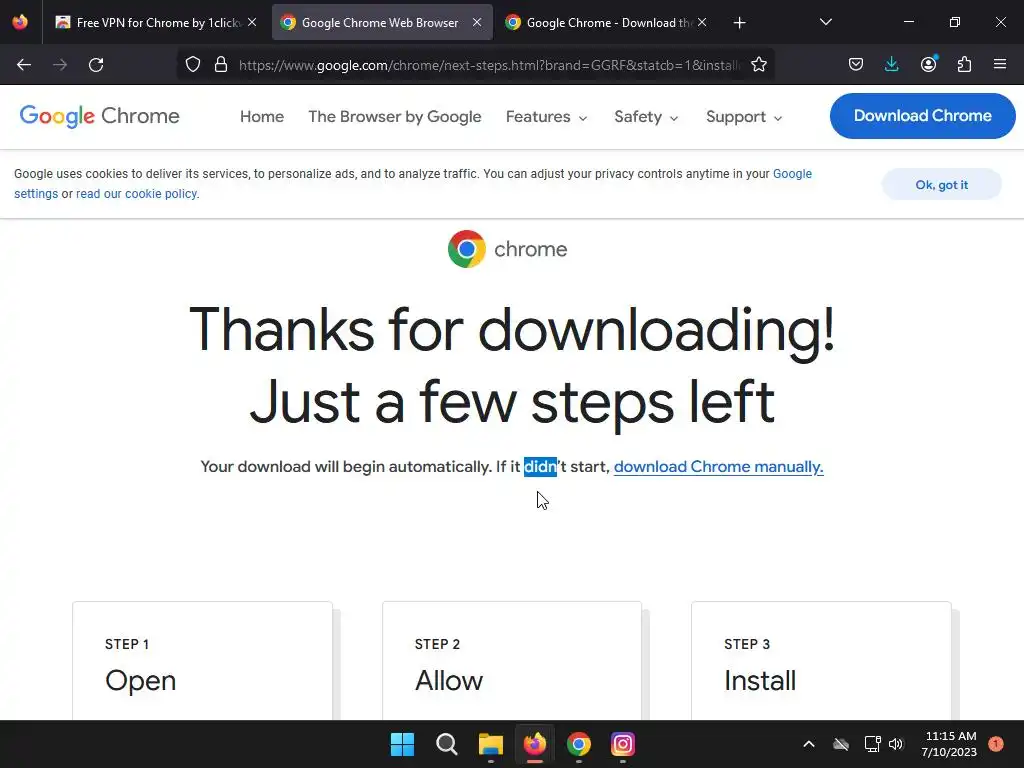This screenshot has width=1024, height=768.
Task: Click the forward navigation arrow
Action: pyautogui.click(x=60, y=65)
